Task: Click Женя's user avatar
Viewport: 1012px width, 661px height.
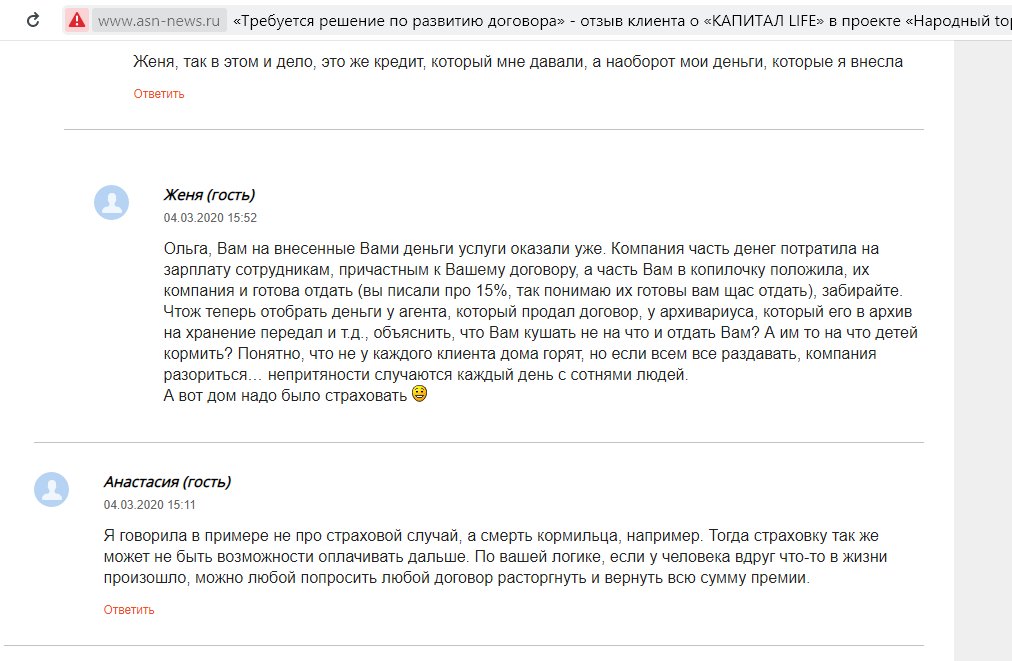Action: tap(111, 203)
